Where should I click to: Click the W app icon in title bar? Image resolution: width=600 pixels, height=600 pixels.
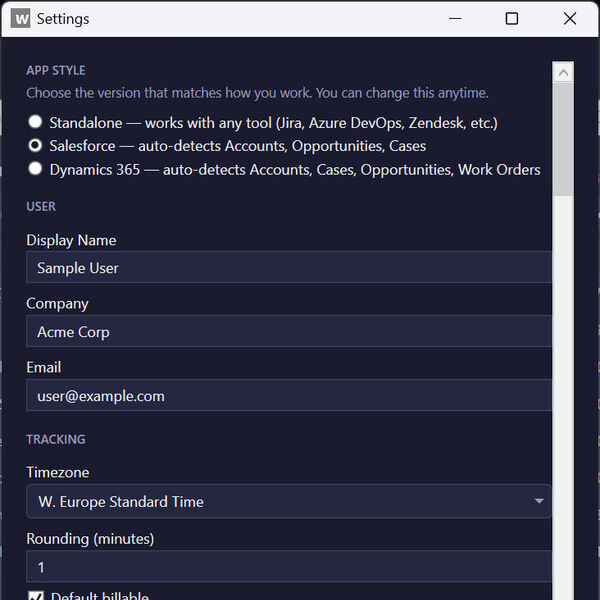tap(20, 18)
